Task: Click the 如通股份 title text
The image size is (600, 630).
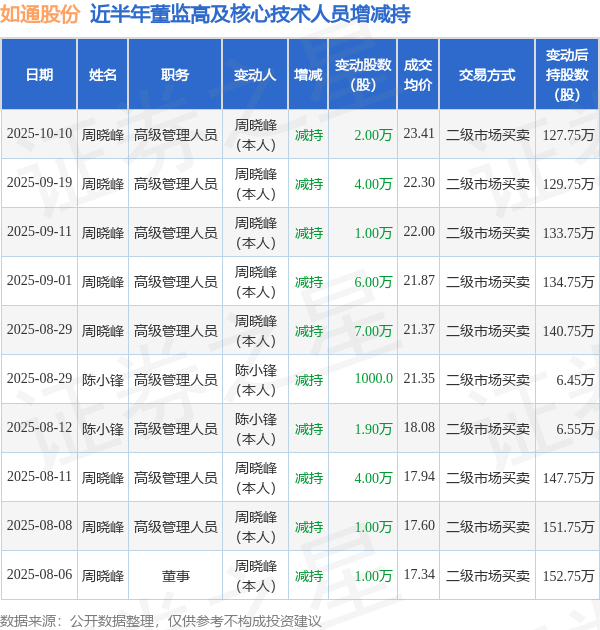Action: point(40,14)
